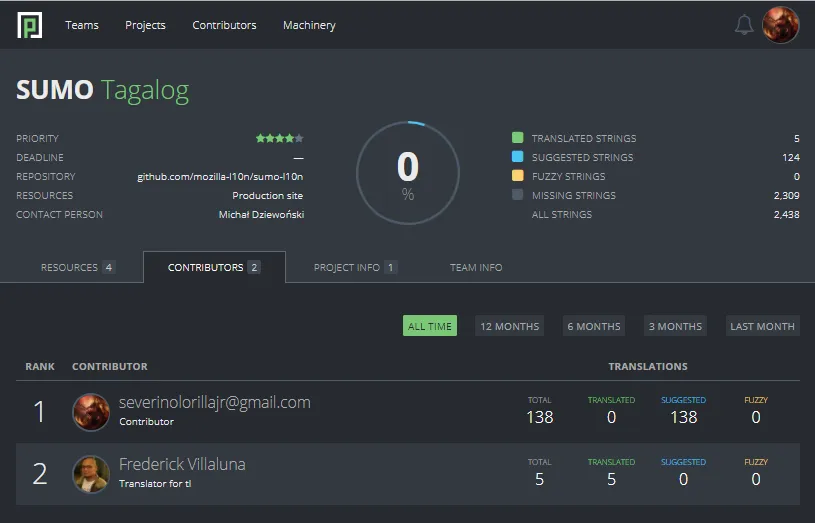815x523 pixels.
Task: Click contact person Michał Dziewoński
Action: click(261, 214)
